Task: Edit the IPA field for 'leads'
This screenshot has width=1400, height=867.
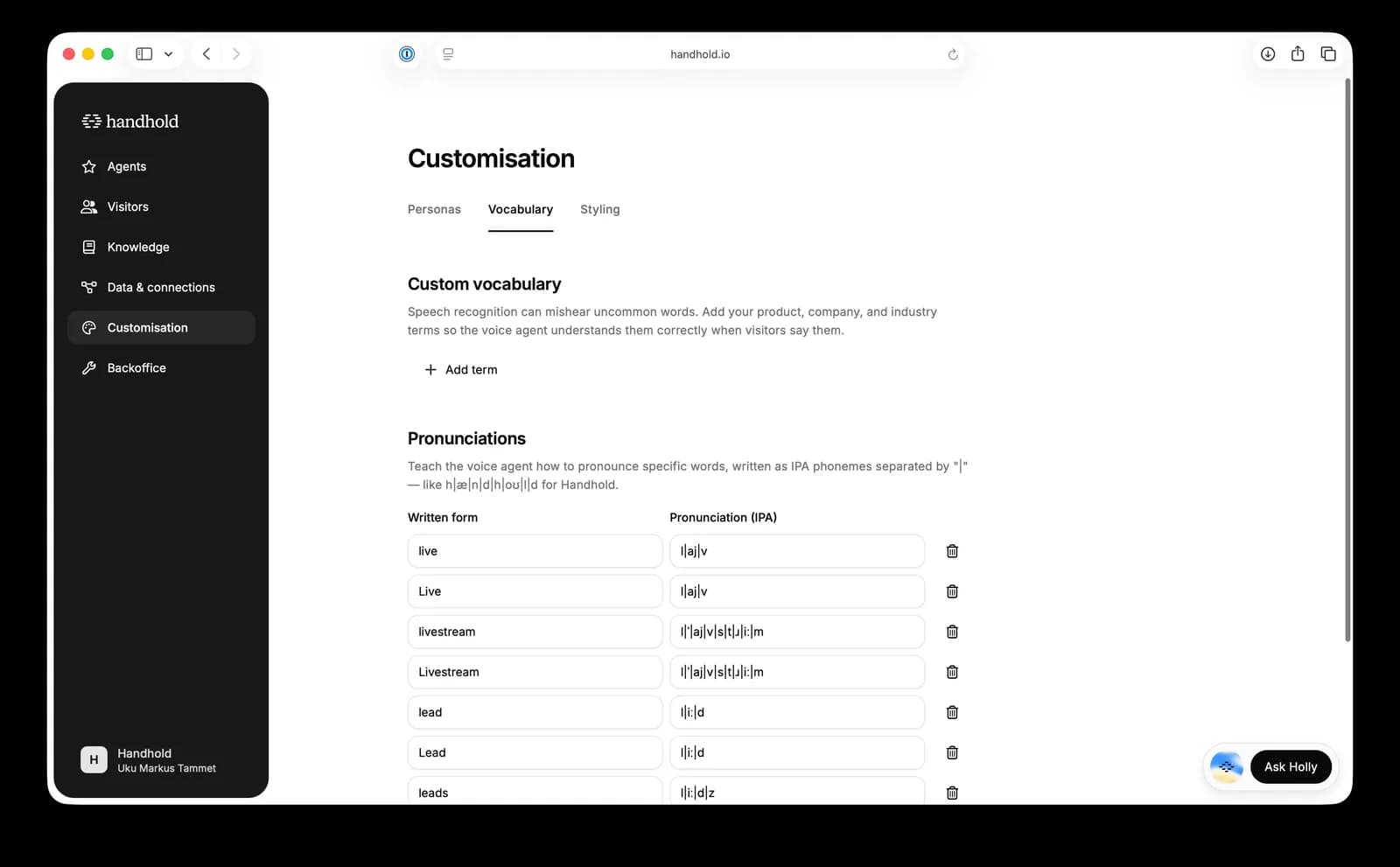Action: (797, 791)
